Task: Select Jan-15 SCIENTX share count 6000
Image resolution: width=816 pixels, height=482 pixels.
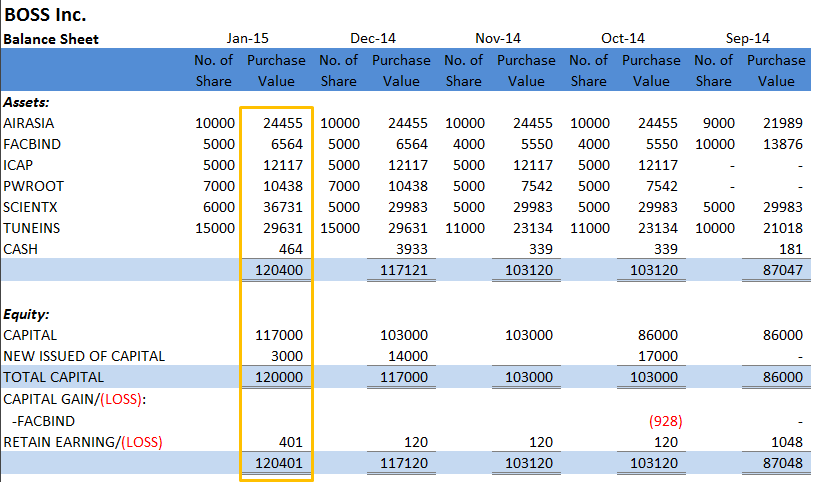Action: 219,207
